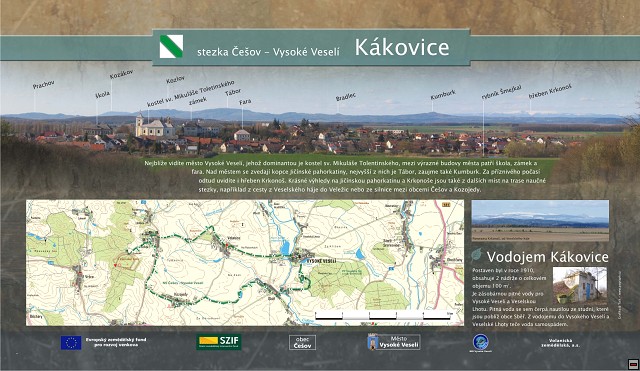
Task: Click the Volanická zemědělská, a.s. text
Action: pos(560,343)
